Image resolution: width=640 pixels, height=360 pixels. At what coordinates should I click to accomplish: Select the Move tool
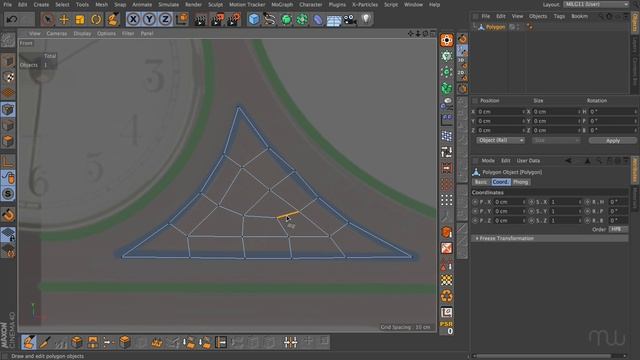click(64, 19)
